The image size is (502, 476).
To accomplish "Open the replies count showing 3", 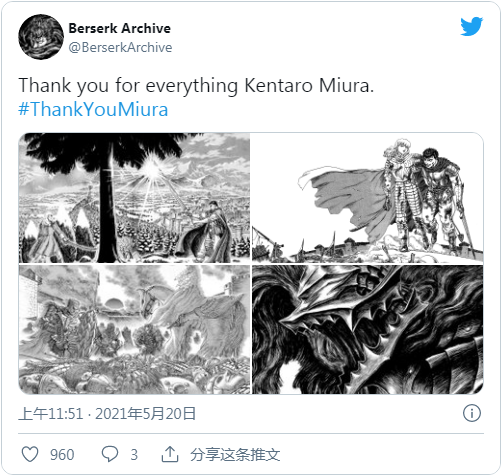I will click(134, 455).
